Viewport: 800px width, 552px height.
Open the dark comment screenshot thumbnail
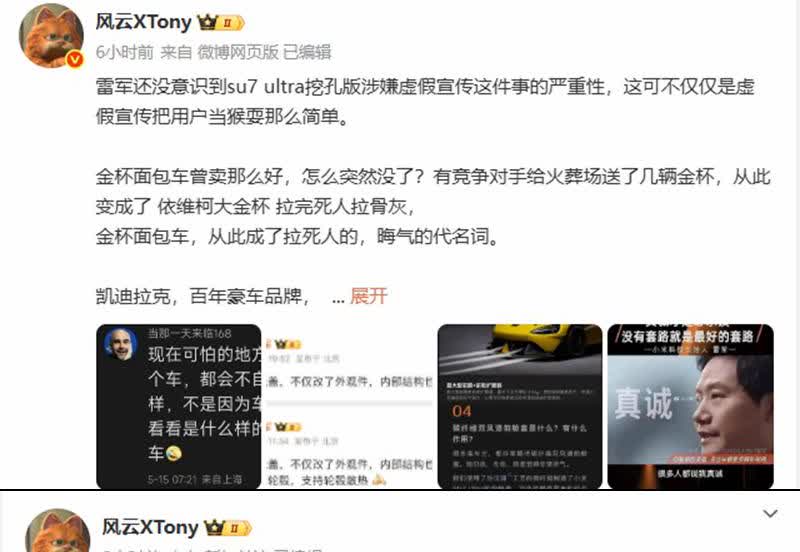click(179, 407)
